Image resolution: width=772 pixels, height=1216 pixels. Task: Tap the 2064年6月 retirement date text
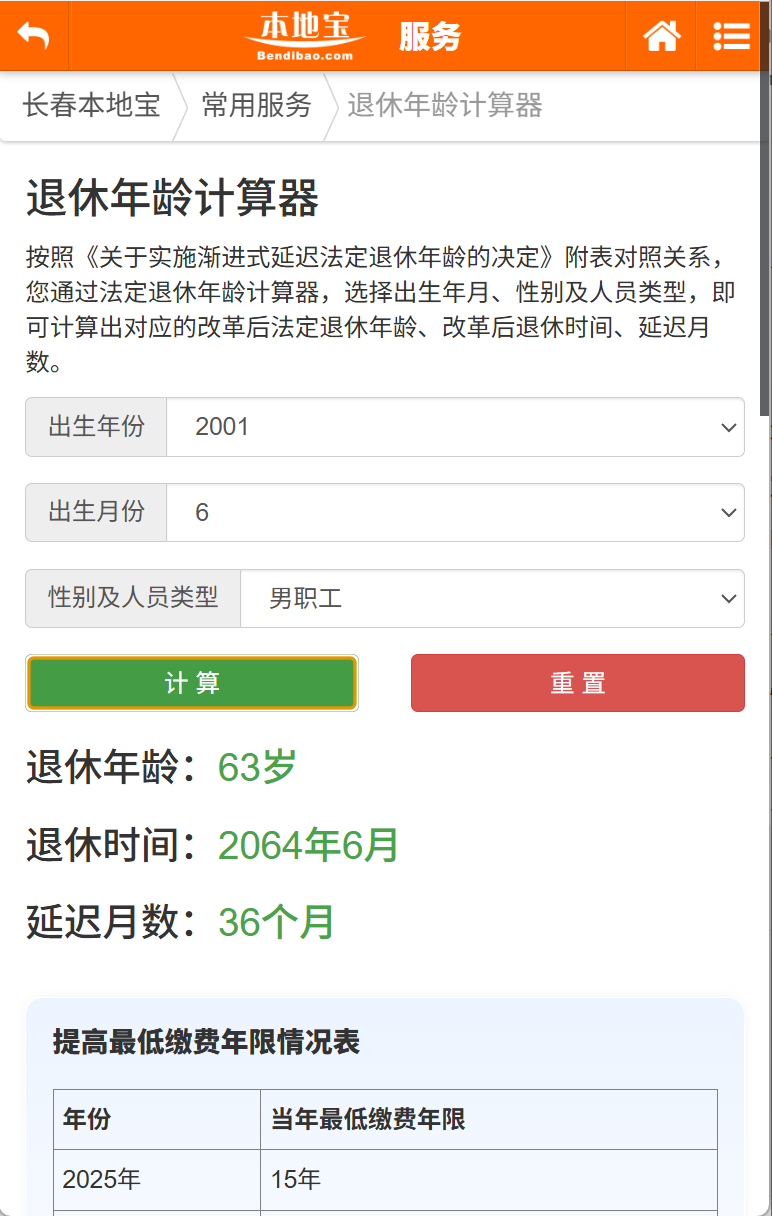pos(307,845)
